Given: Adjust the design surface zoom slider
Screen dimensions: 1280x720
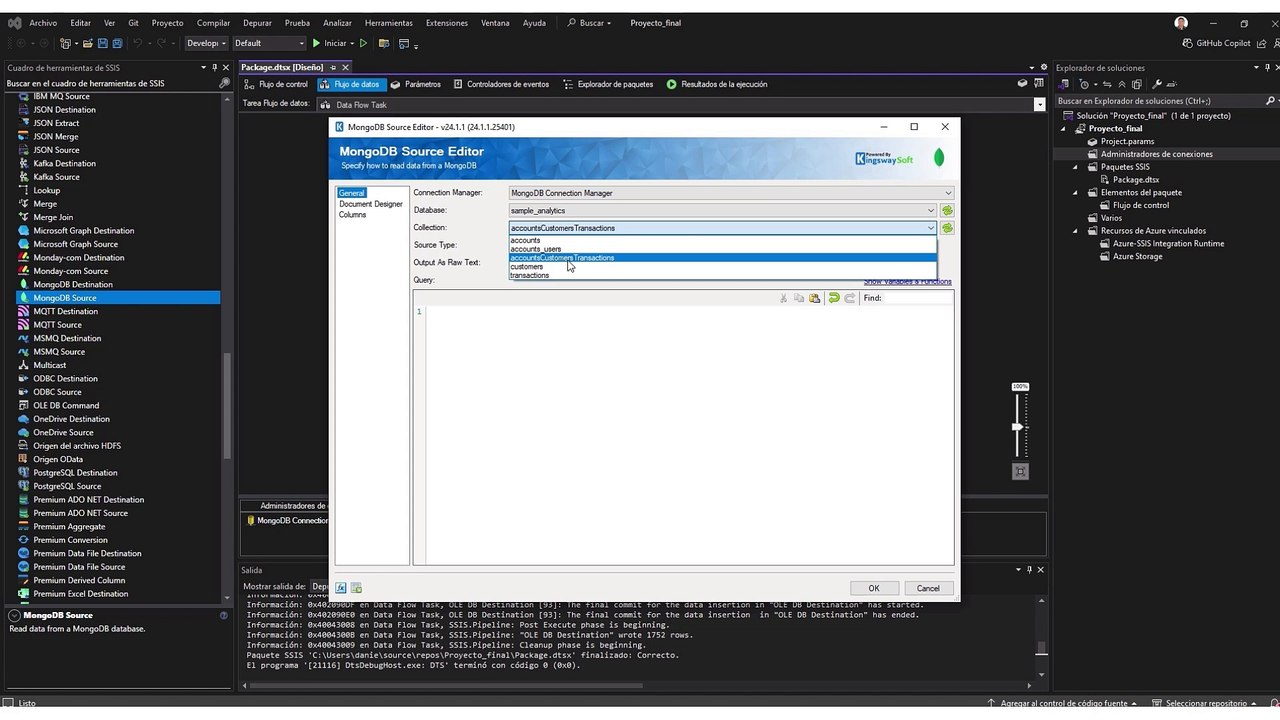Looking at the screenshot, I should [x=1018, y=427].
